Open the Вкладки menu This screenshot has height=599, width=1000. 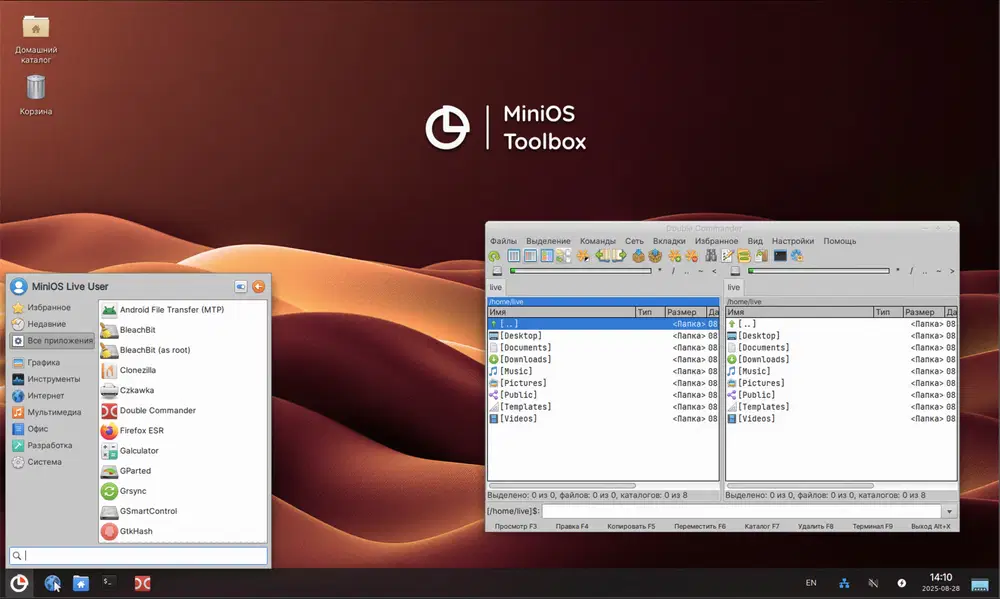(669, 241)
